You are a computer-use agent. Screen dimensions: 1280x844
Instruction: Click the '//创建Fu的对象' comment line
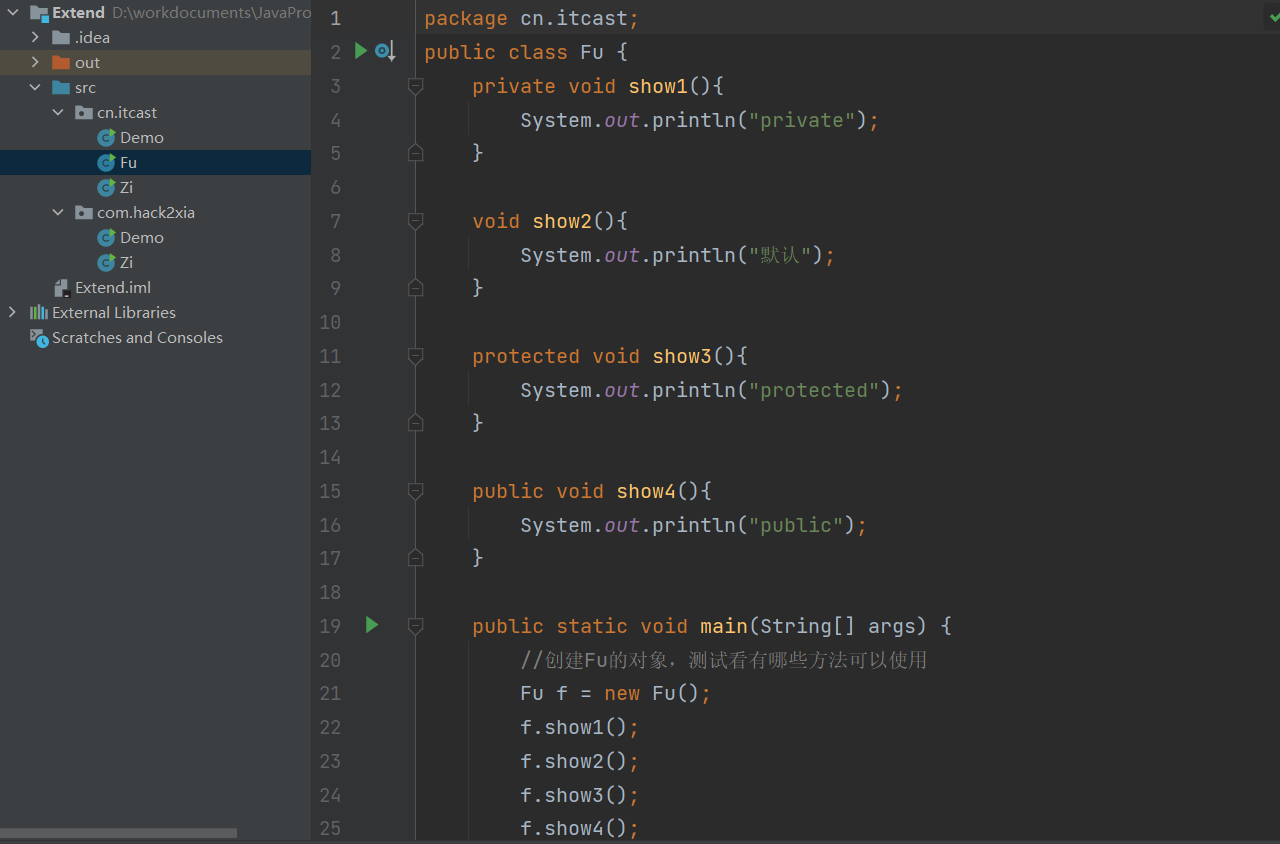724,660
